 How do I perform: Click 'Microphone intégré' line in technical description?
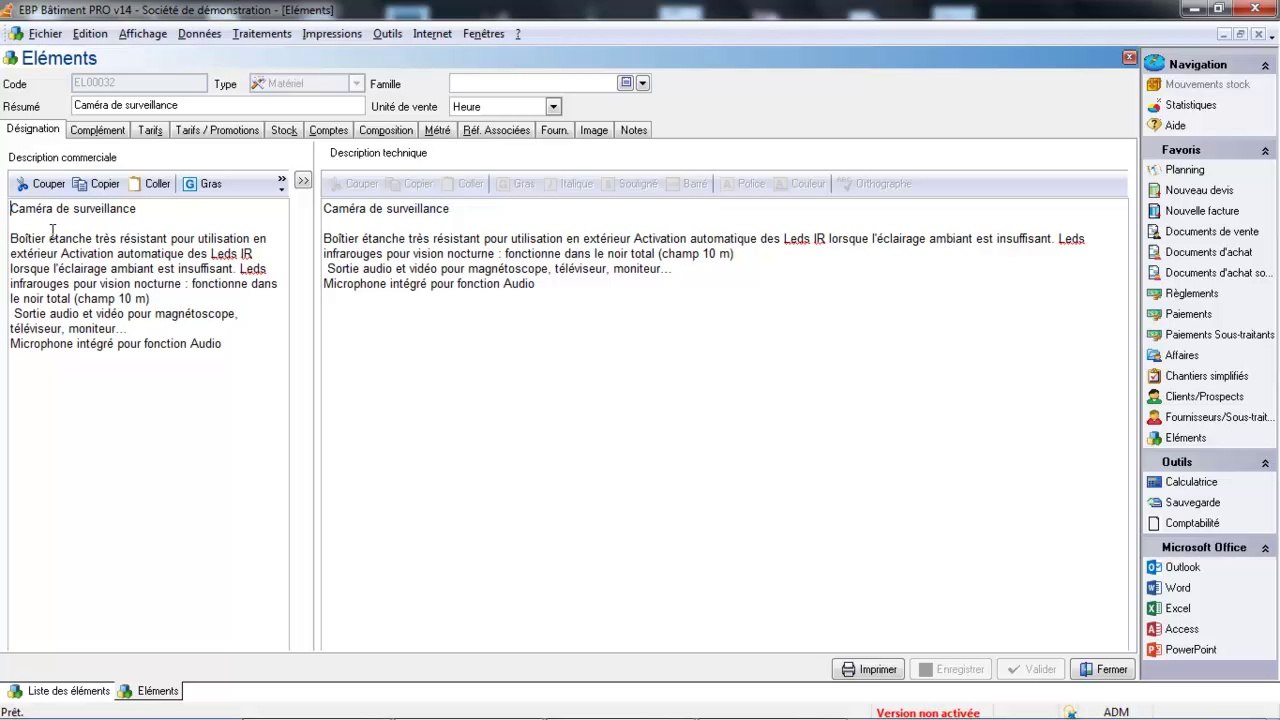(428, 284)
